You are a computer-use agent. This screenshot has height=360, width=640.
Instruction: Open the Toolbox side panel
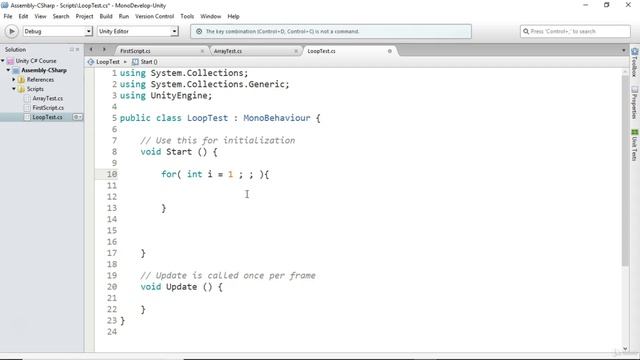[634, 62]
